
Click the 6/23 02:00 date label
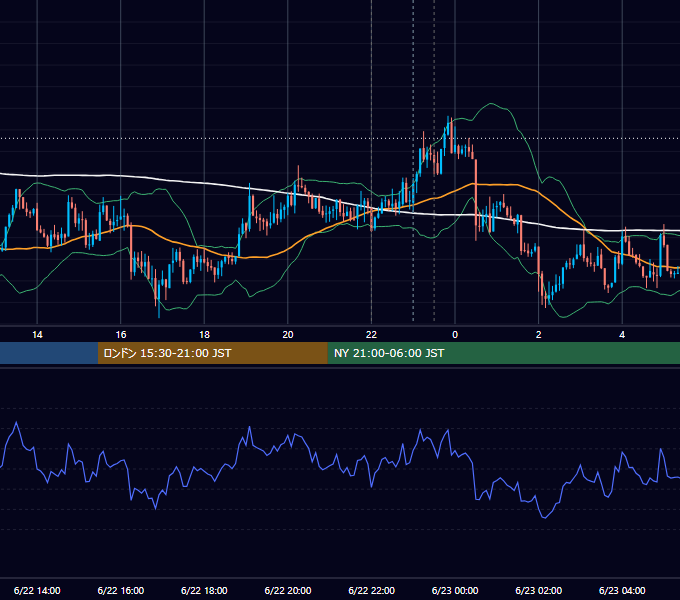[539, 590]
